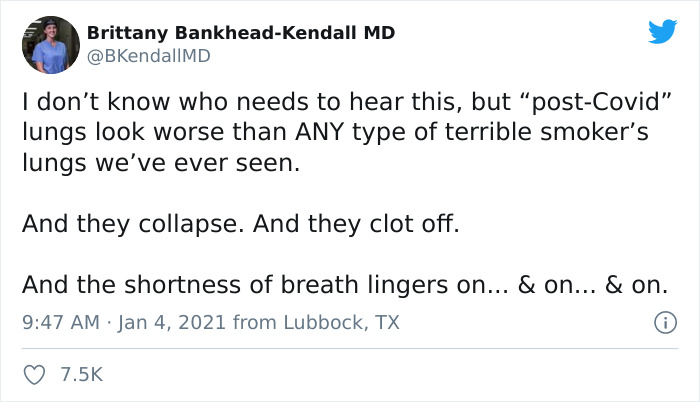
Task: Click the sentence "And they clot off."
Action: point(357,223)
